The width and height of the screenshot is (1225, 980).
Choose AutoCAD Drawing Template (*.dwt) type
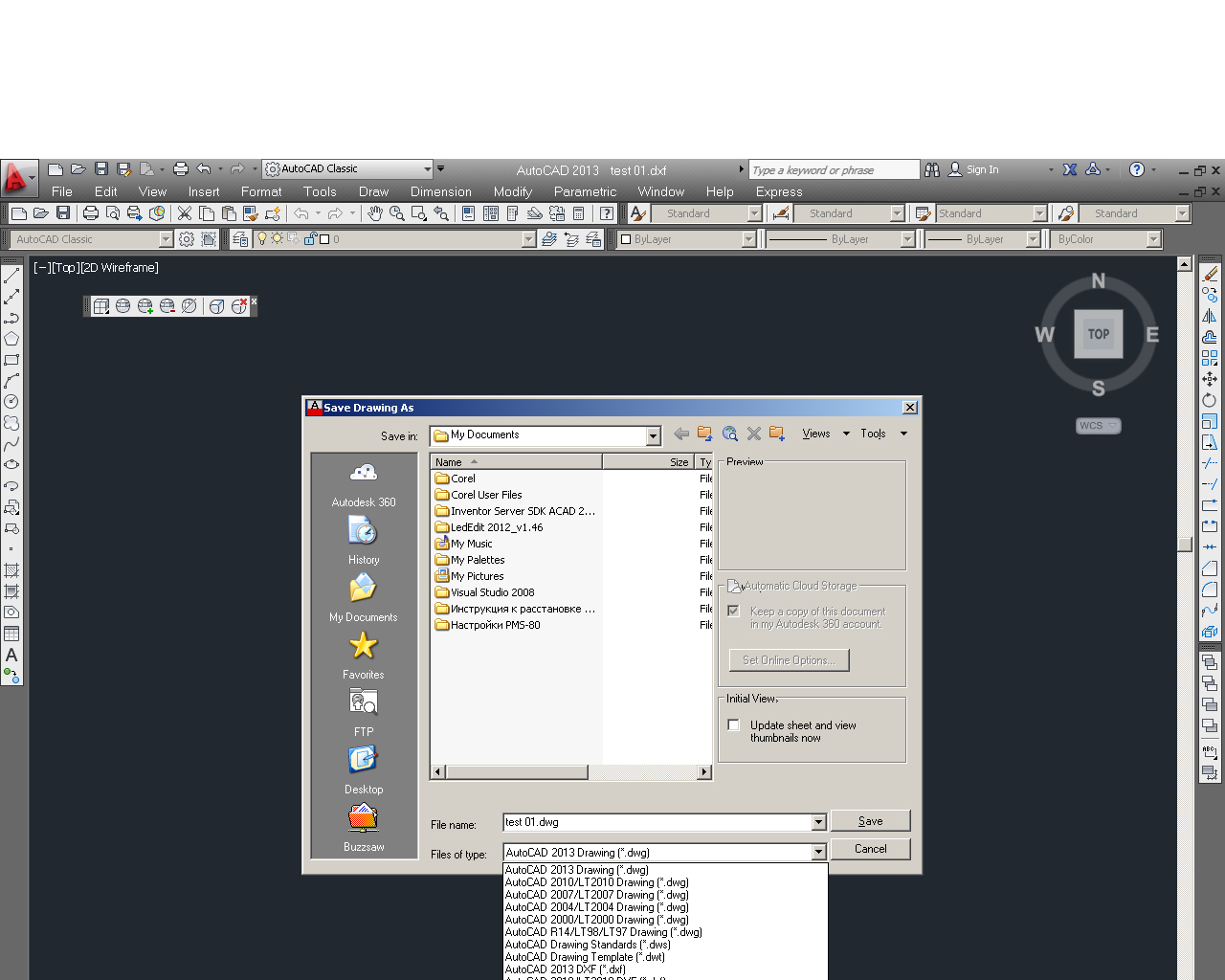point(585,957)
